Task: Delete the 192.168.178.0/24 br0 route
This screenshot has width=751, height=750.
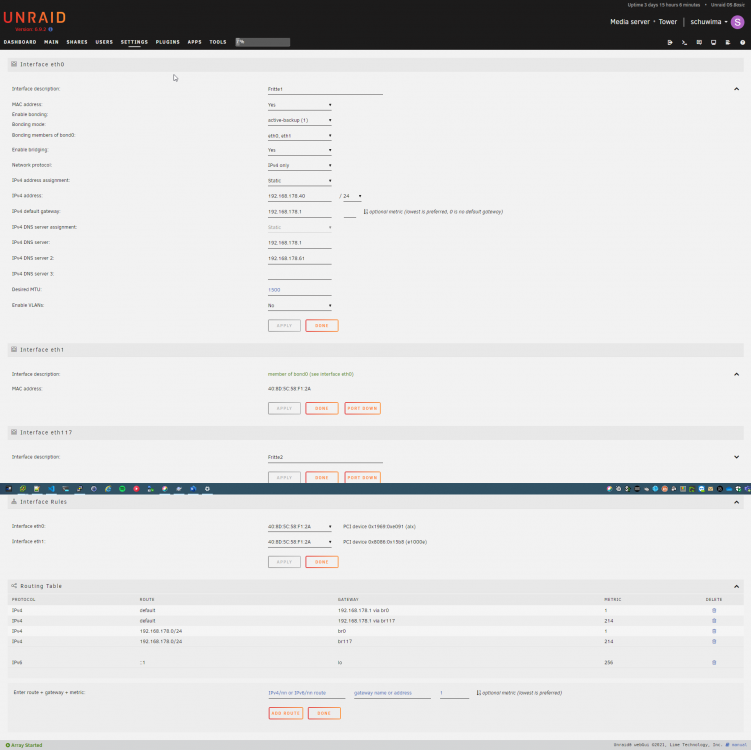Action: coord(714,631)
